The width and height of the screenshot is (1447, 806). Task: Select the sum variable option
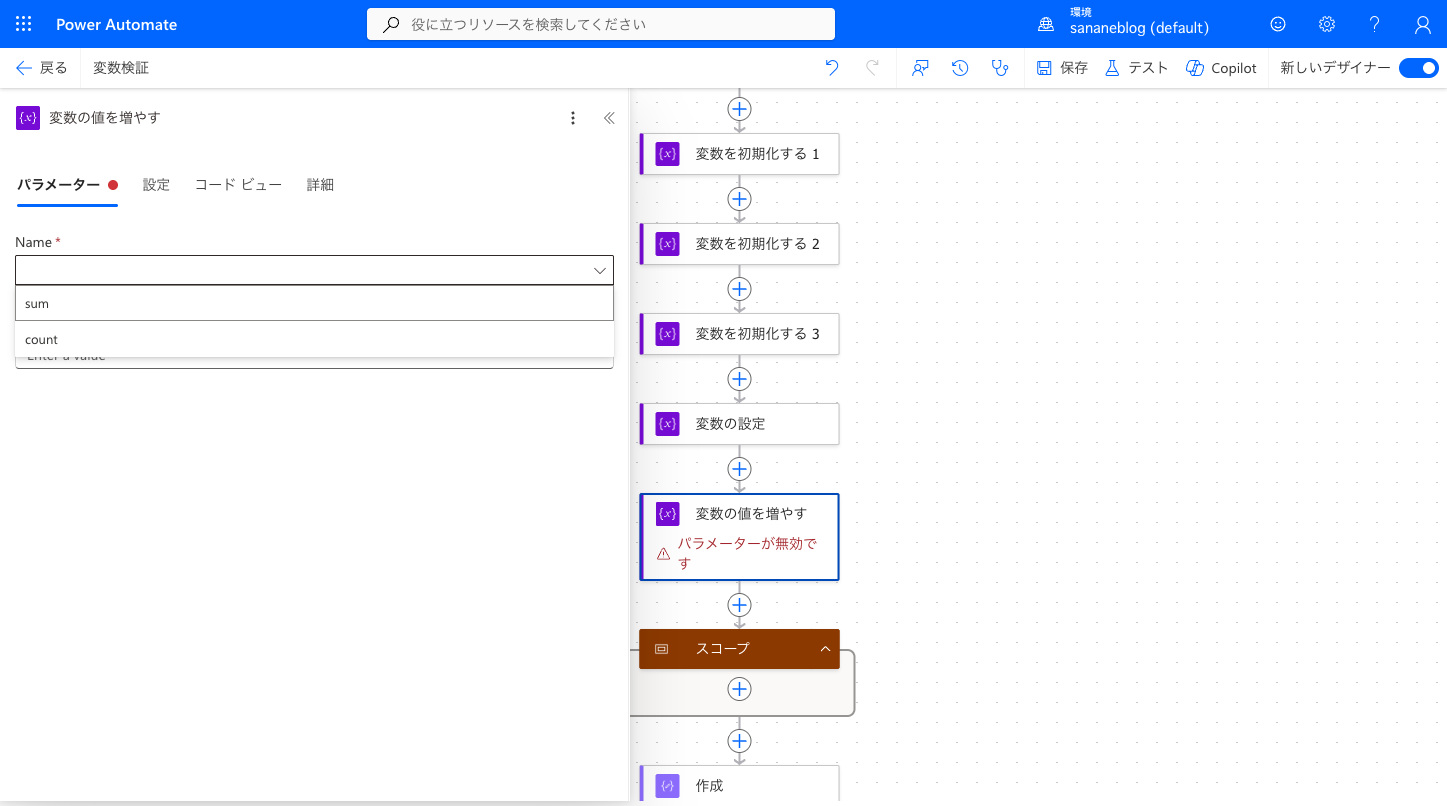(314, 303)
